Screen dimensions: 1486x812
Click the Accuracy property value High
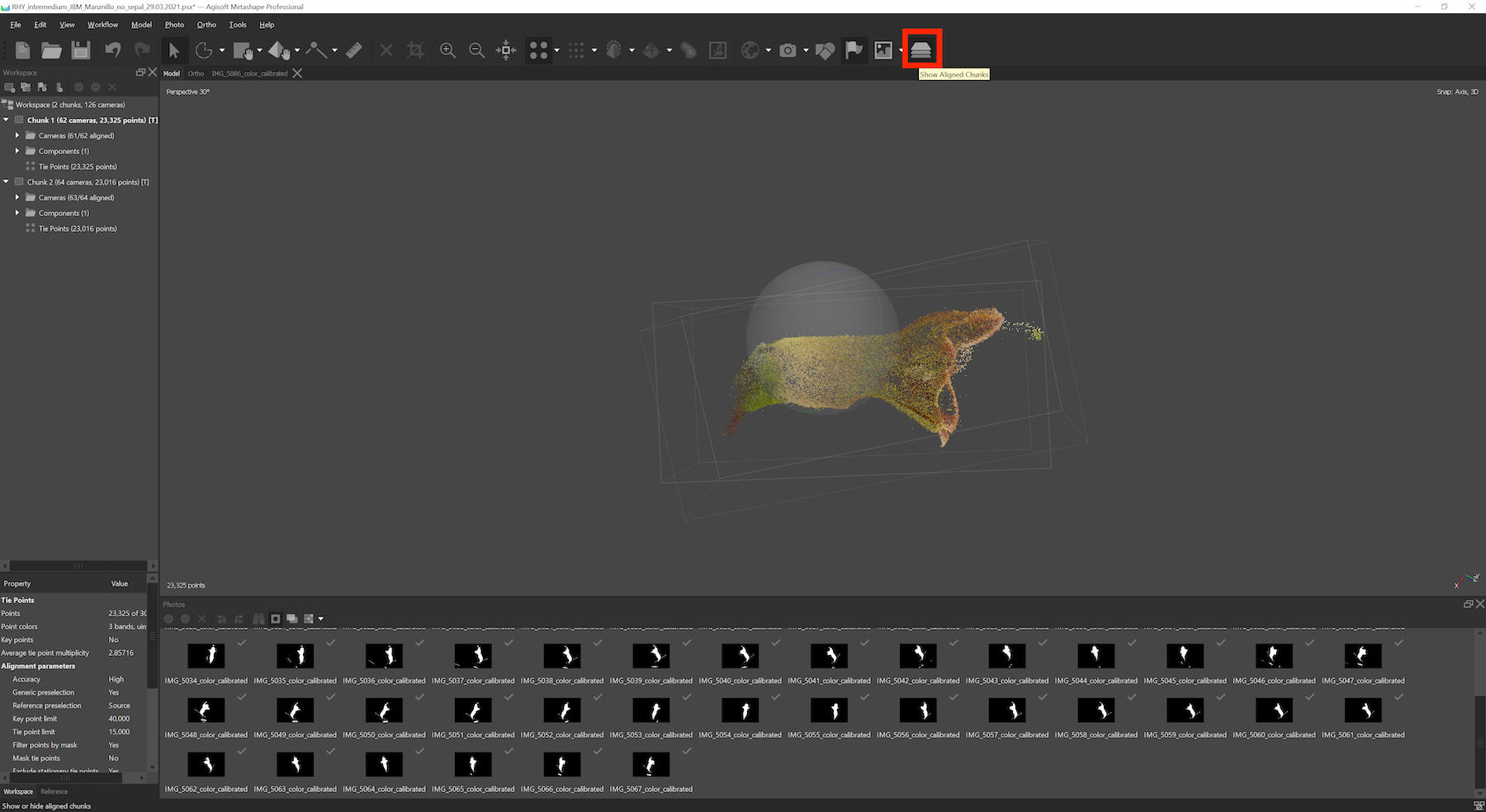(x=116, y=679)
